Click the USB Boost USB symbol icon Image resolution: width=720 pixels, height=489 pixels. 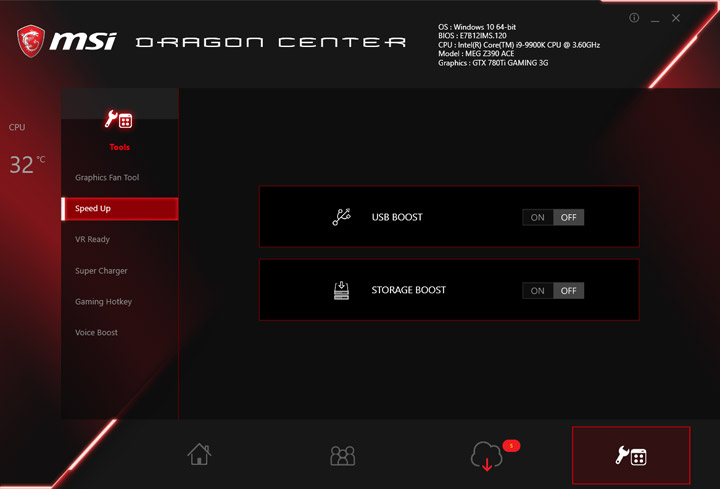pyautogui.click(x=342, y=217)
